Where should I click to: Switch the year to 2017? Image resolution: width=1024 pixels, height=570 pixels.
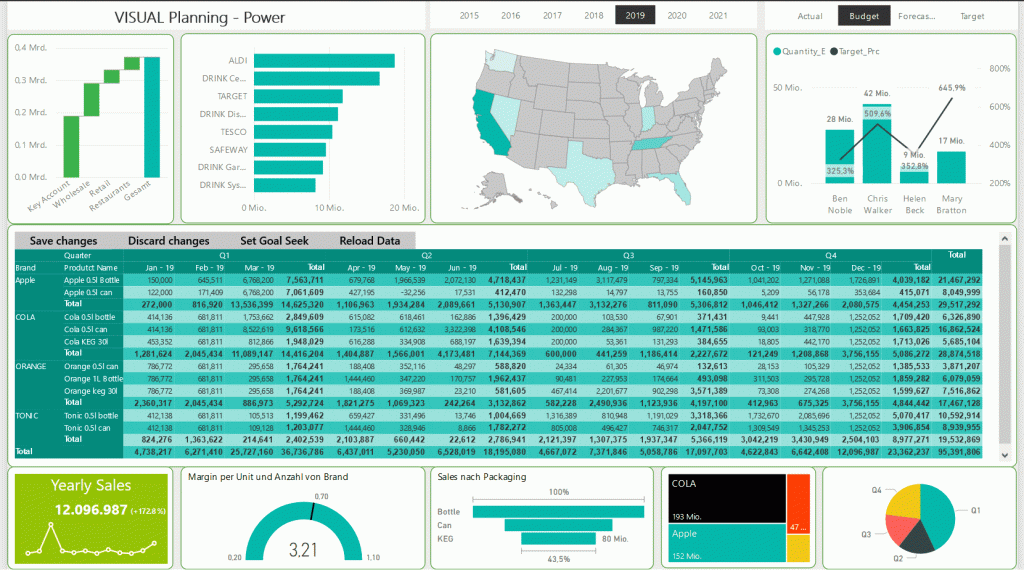coord(552,15)
